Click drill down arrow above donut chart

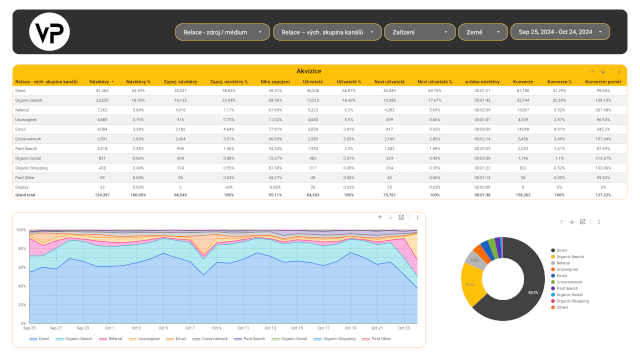point(572,222)
